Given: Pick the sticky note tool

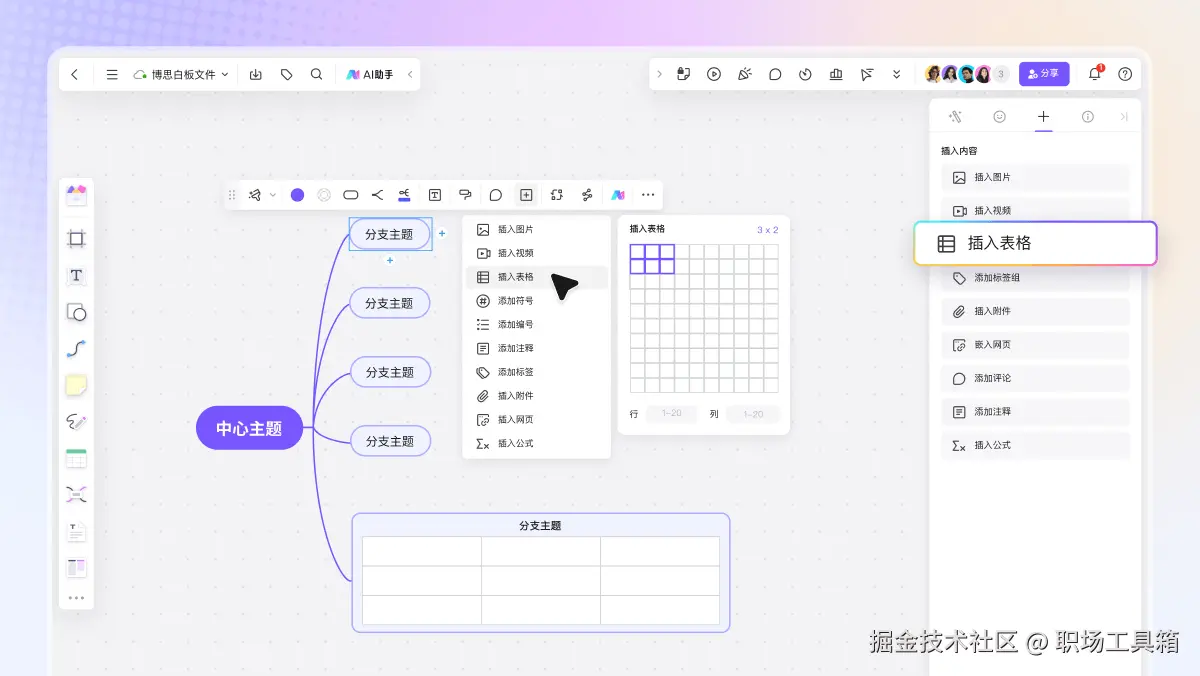Looking at the screenshot, I should [x=76, y=385].
